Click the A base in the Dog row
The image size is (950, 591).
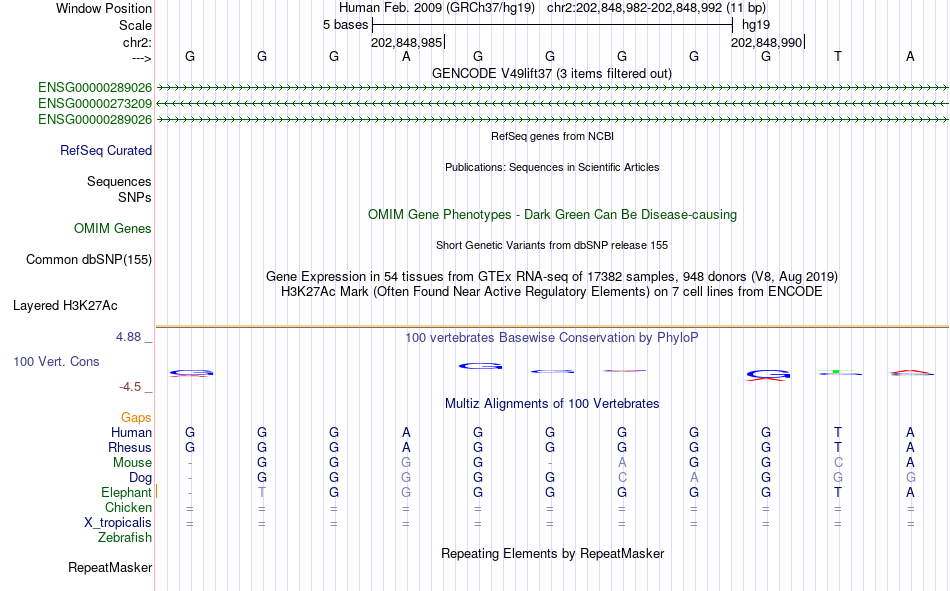pos(694,478)
